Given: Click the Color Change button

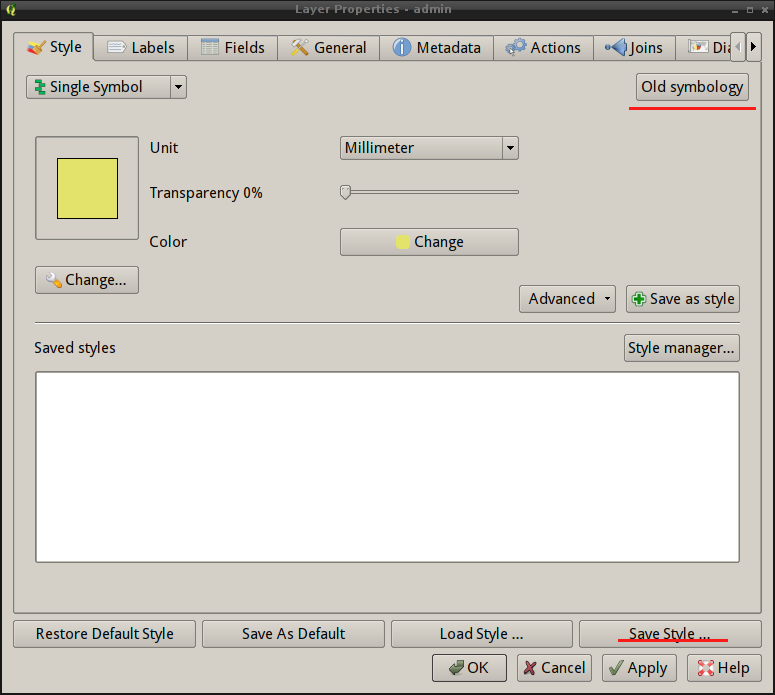Looking at the screenshot, I should tap(429, 242).
